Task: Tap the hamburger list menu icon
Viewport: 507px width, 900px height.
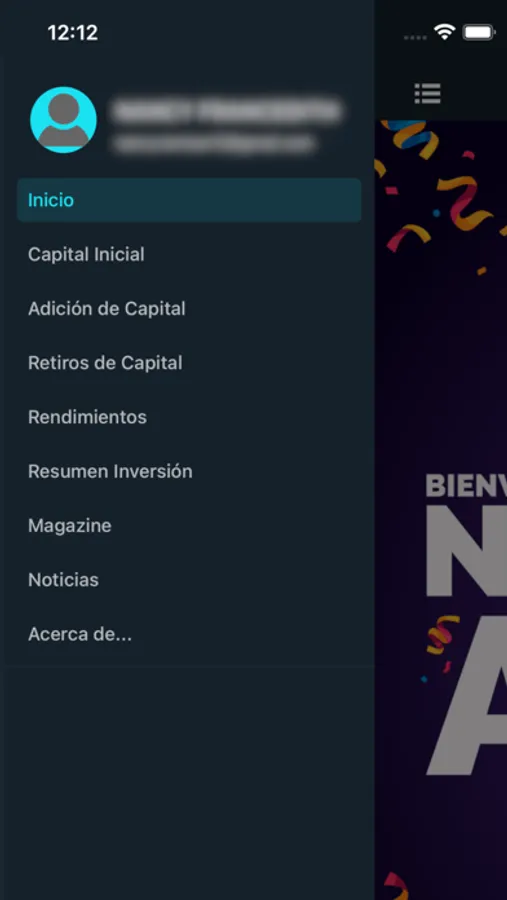Action: [x=427, y=93]
